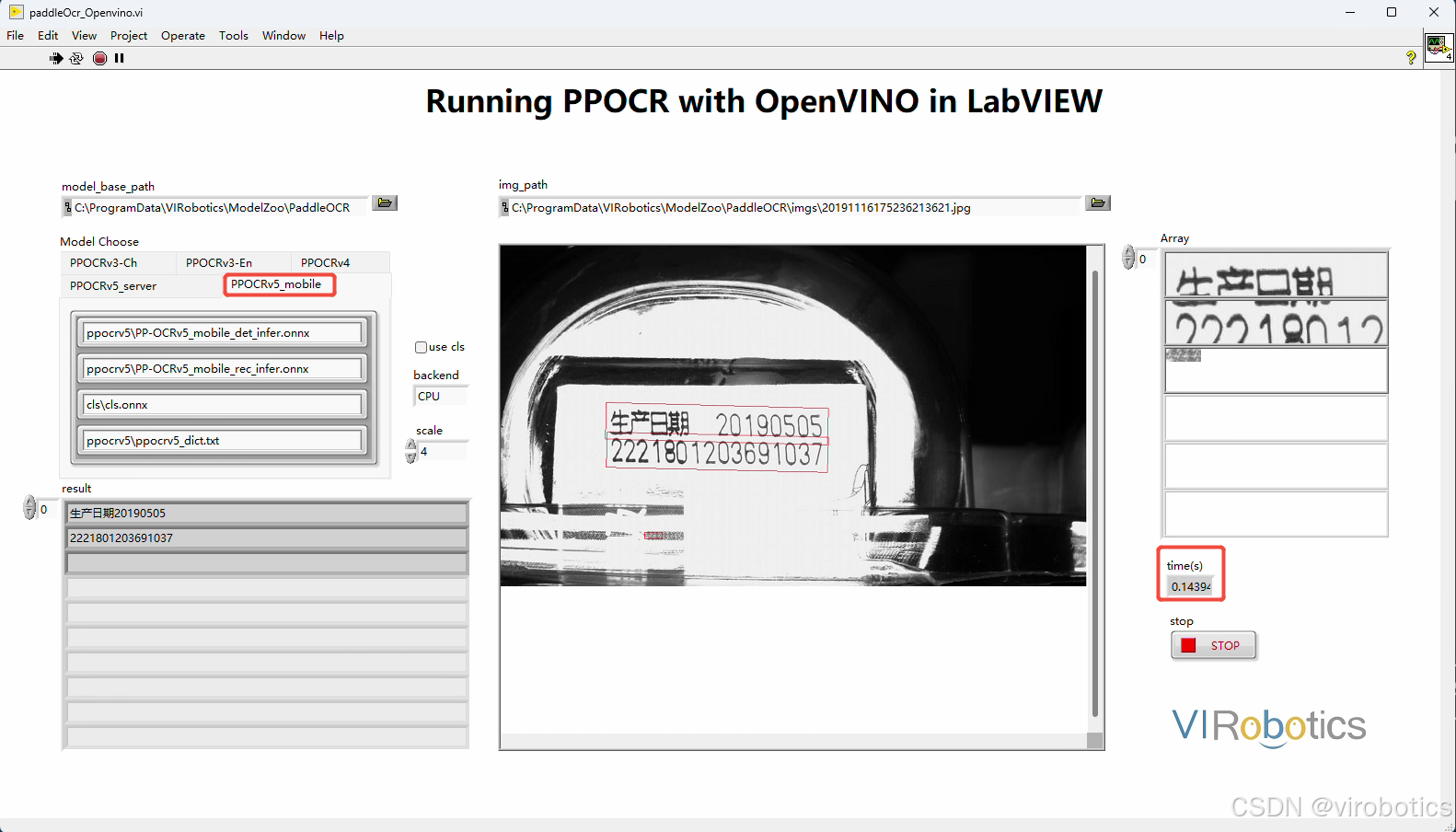Open the View menu
1456x832 pixels.
(84, 36)
